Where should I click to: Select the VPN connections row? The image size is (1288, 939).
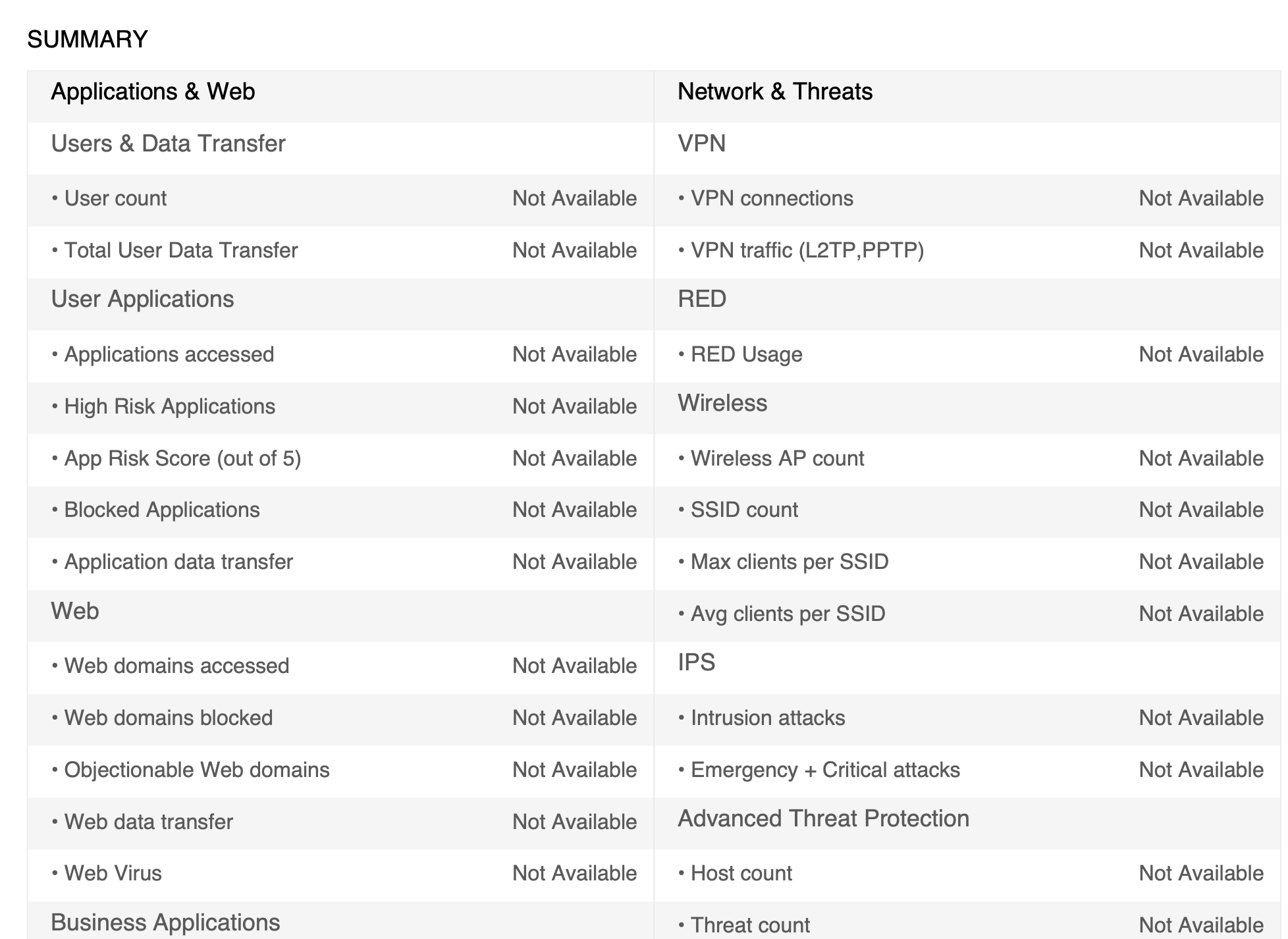(x=772, y=198)
